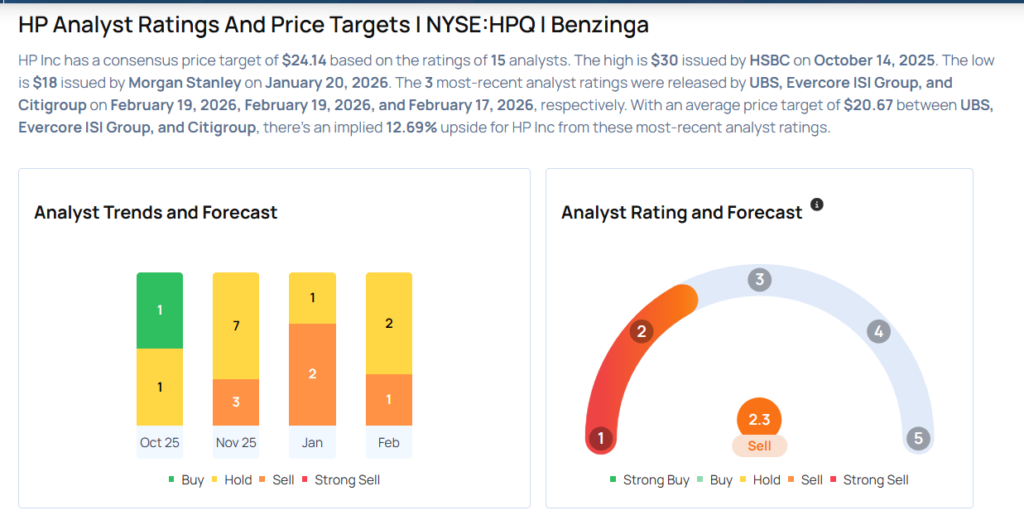The width and height of the screenshot is (1024, 520).
Task: Click gauge marker number 1
Action: (601, 438)
